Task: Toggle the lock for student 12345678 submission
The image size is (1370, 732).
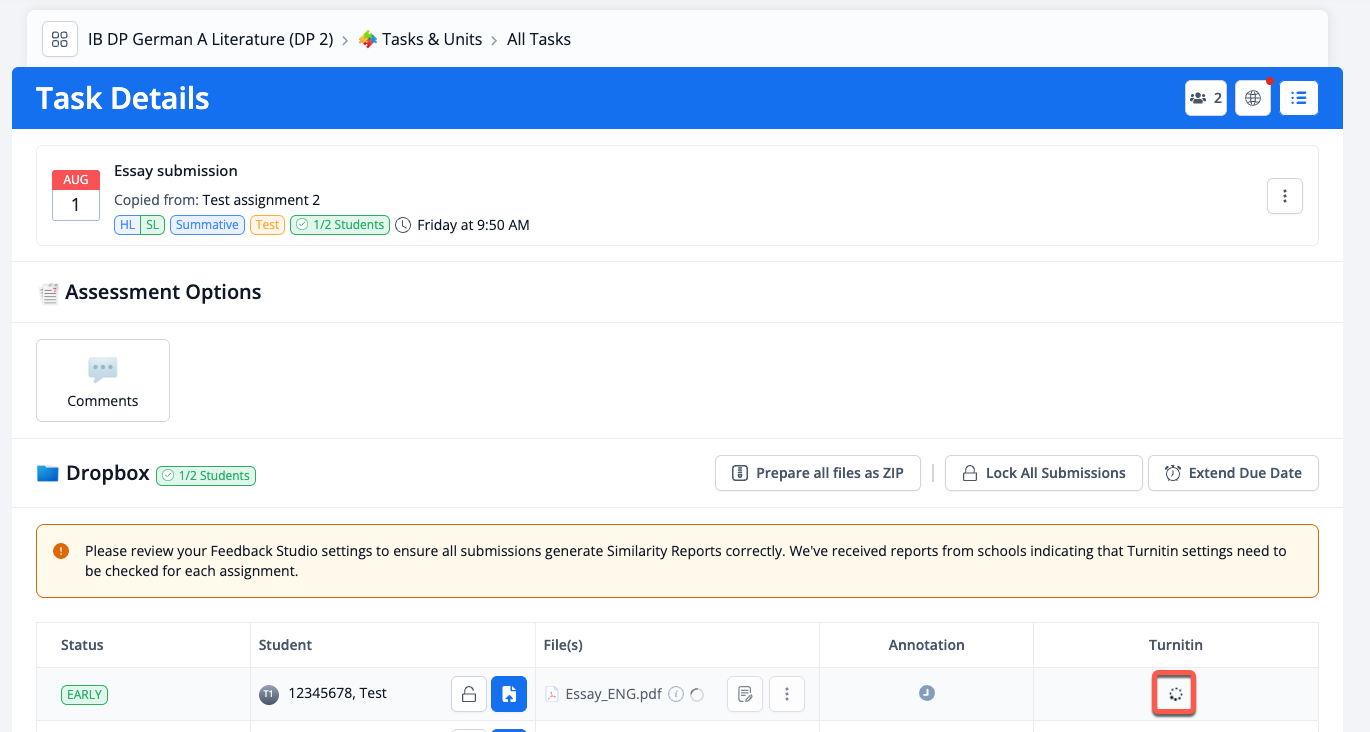Action: click(x=468, y=694)
